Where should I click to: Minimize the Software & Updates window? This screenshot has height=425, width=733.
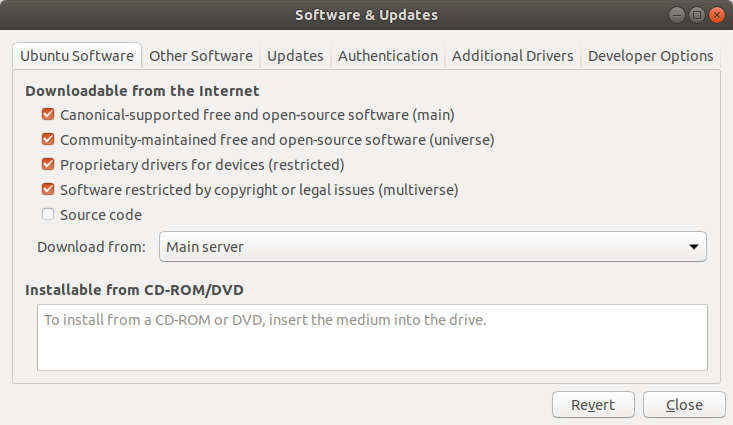[676, 15]
